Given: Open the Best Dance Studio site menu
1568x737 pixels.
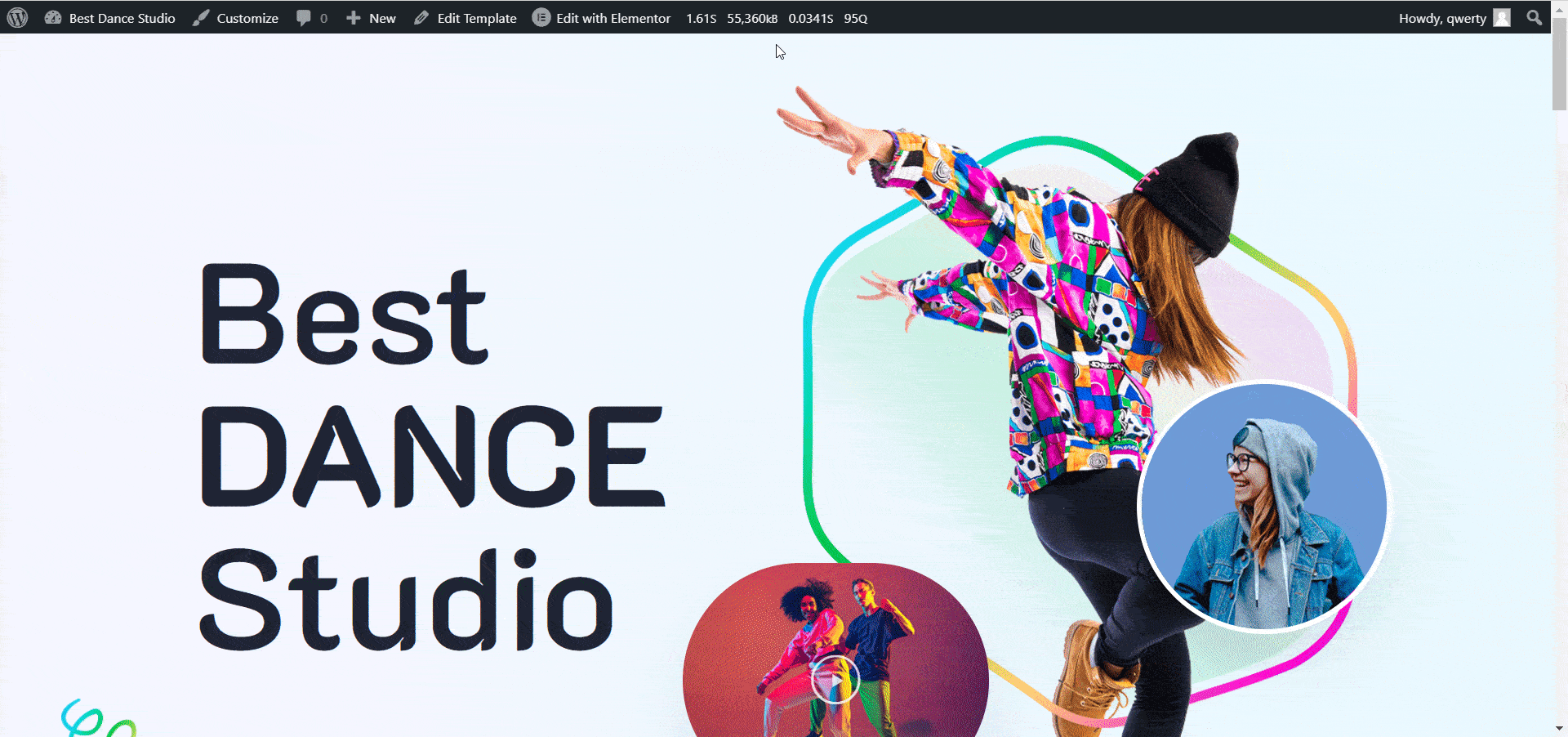Looking at the screenshot, I should [122, 18].
